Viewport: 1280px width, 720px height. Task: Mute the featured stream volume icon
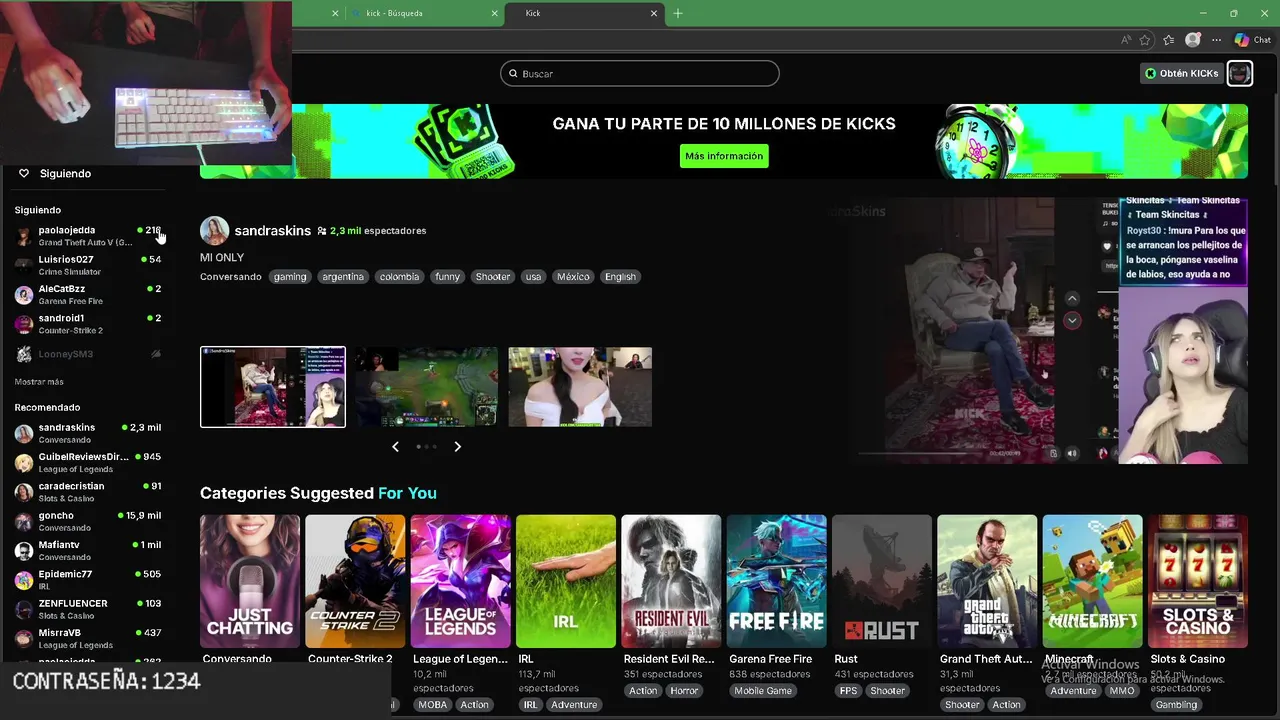(x=1072, y=453)
